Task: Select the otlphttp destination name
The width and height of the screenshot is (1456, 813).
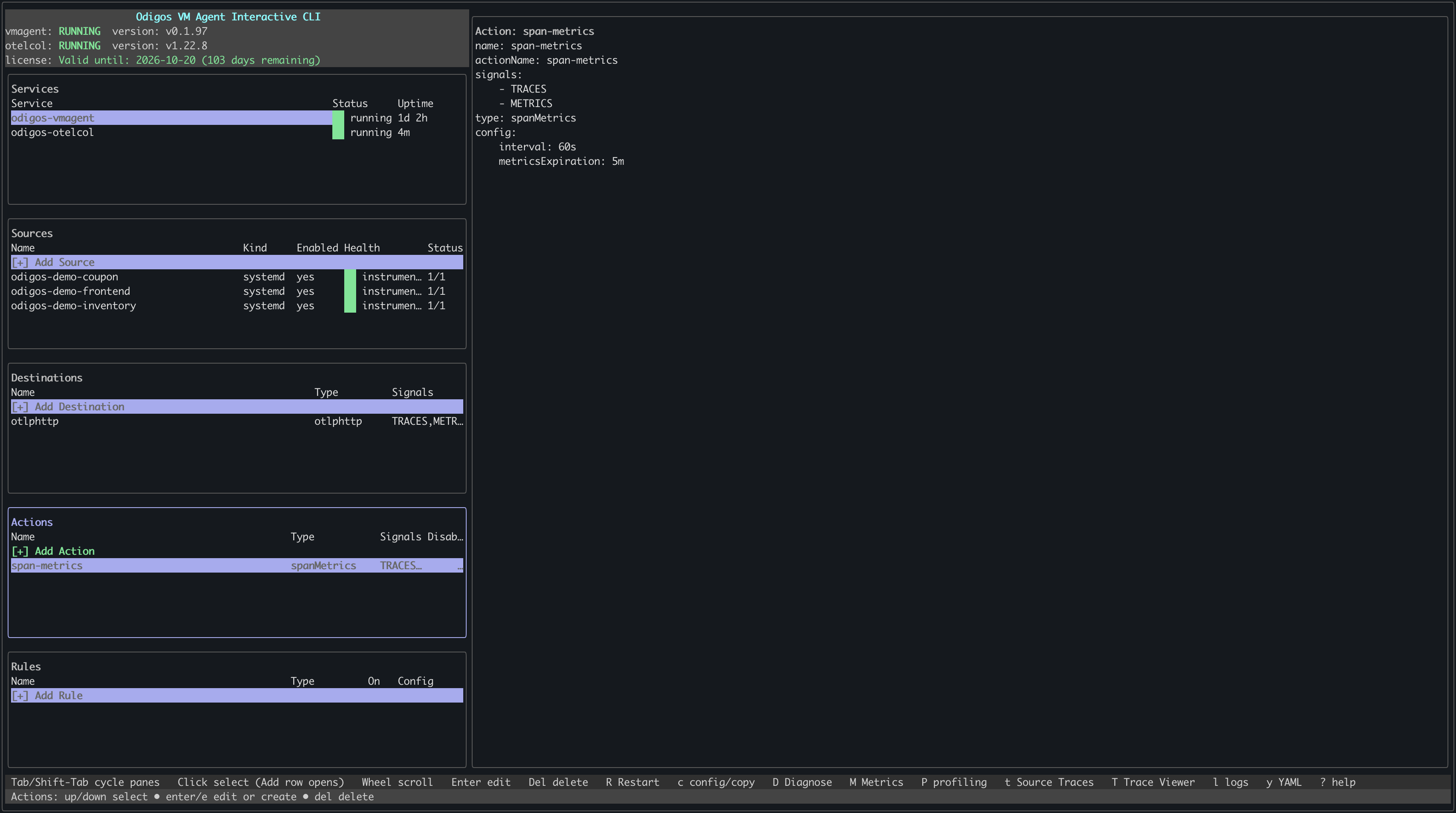Action: tap(35, 421)
